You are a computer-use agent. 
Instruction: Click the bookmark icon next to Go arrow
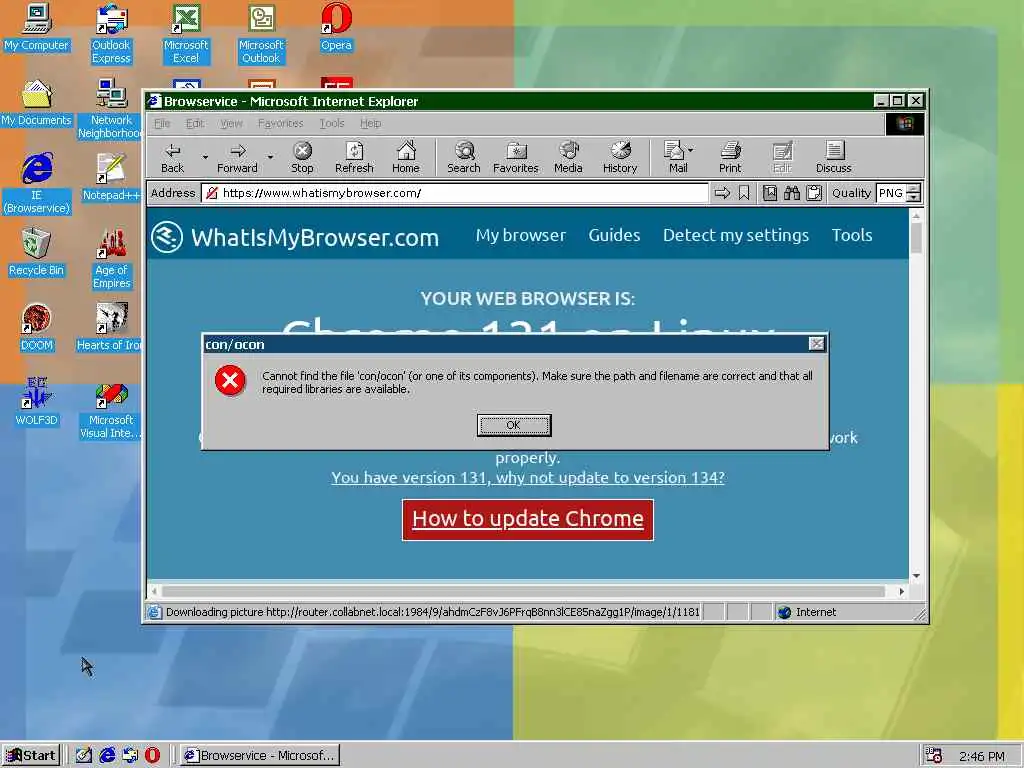click(744, 193)
